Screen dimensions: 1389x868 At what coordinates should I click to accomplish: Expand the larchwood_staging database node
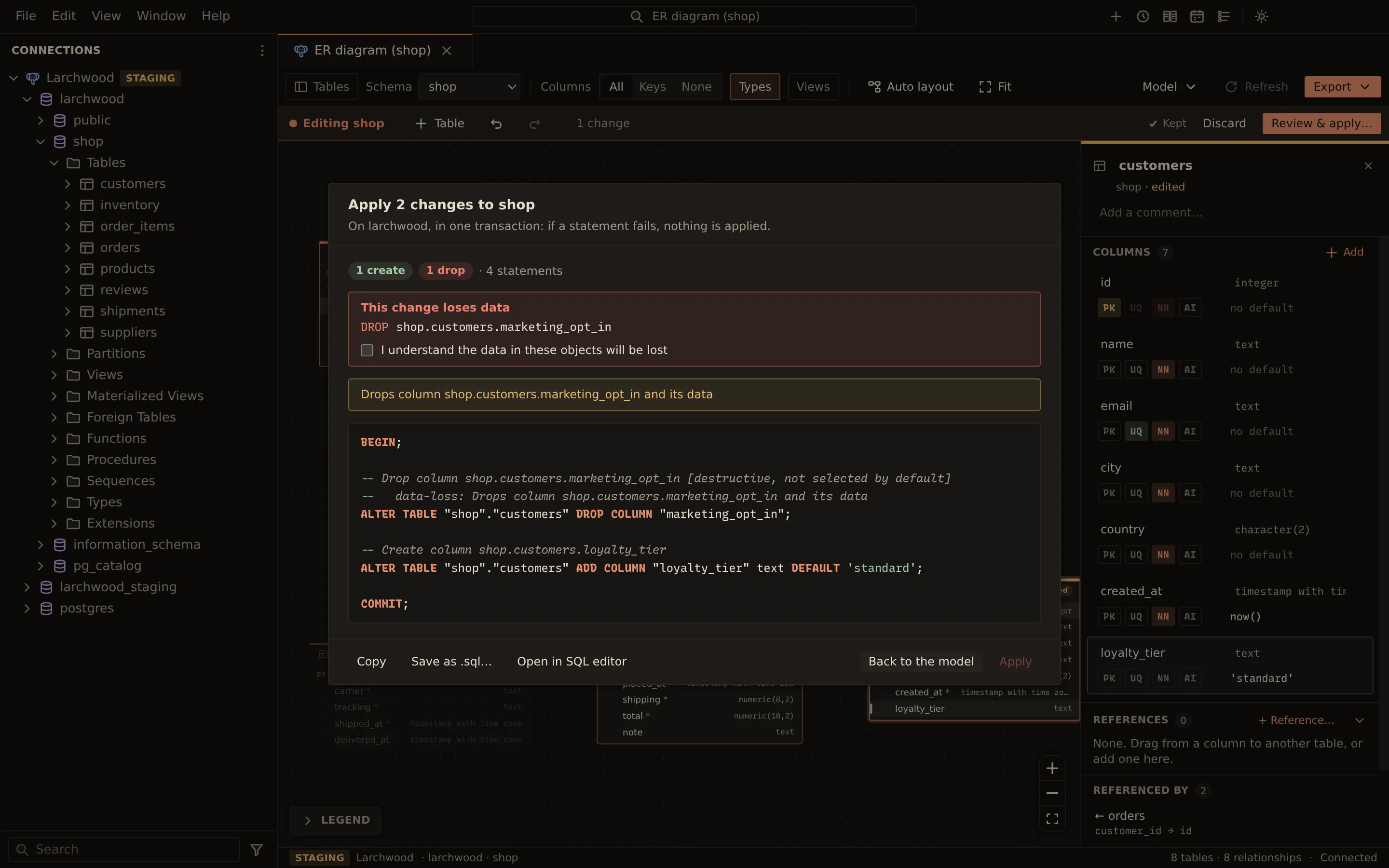click(x=27, y=587)
